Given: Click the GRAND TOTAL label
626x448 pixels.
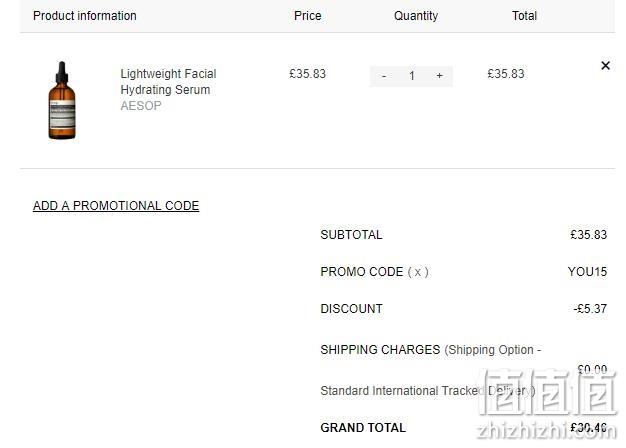Looking at the screenshot, I should (x=363, y=428).
